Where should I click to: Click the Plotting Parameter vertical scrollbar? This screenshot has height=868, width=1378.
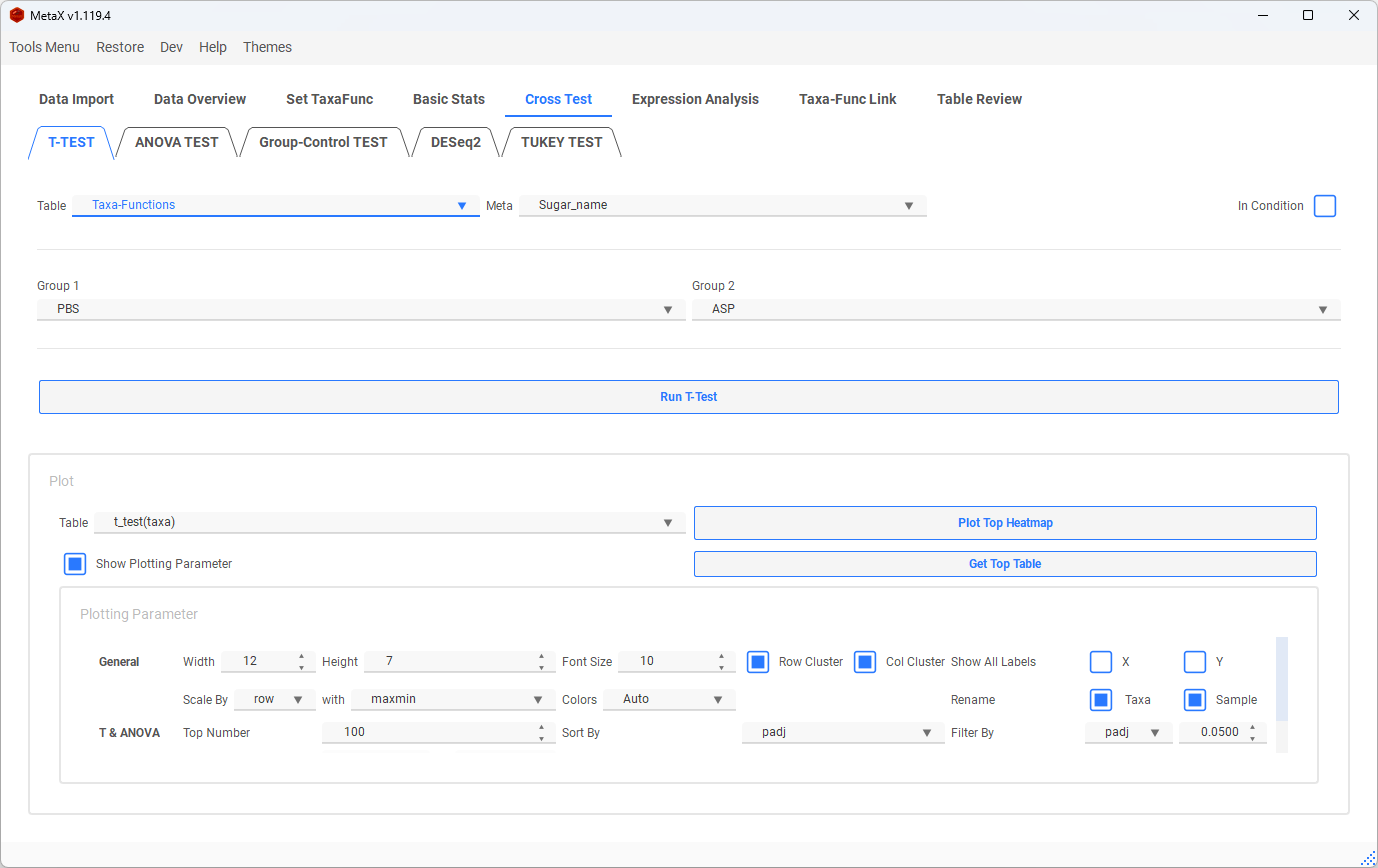(1282, 679)
